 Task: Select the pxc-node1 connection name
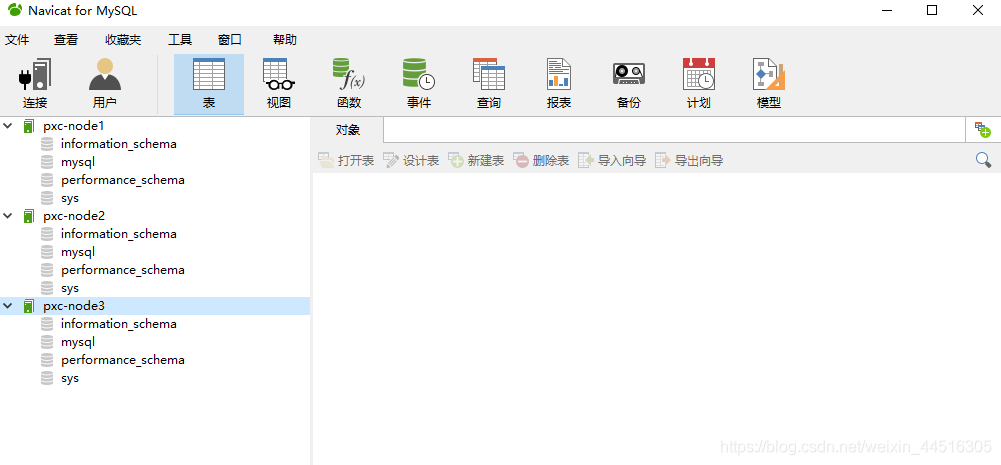pyautogui.click(x=73, y=126)
